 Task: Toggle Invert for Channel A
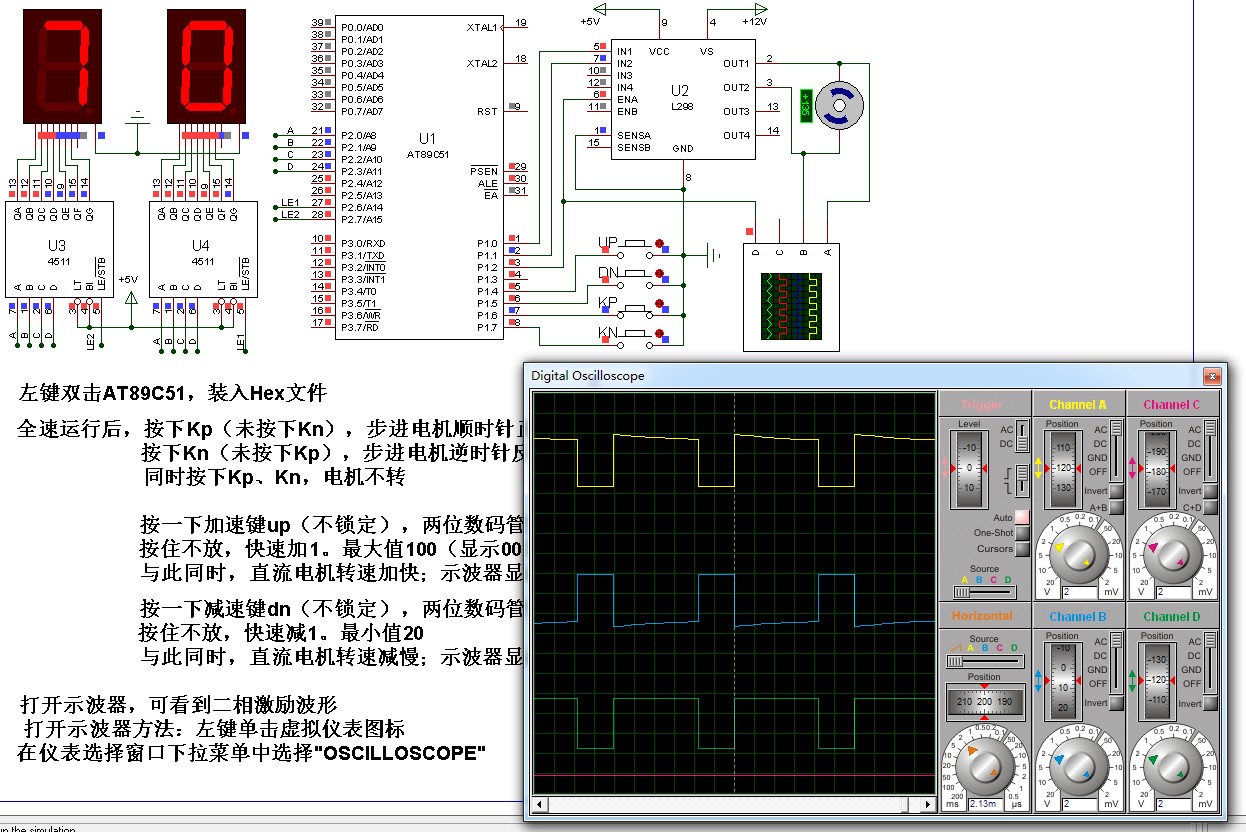pos(1116,491)
